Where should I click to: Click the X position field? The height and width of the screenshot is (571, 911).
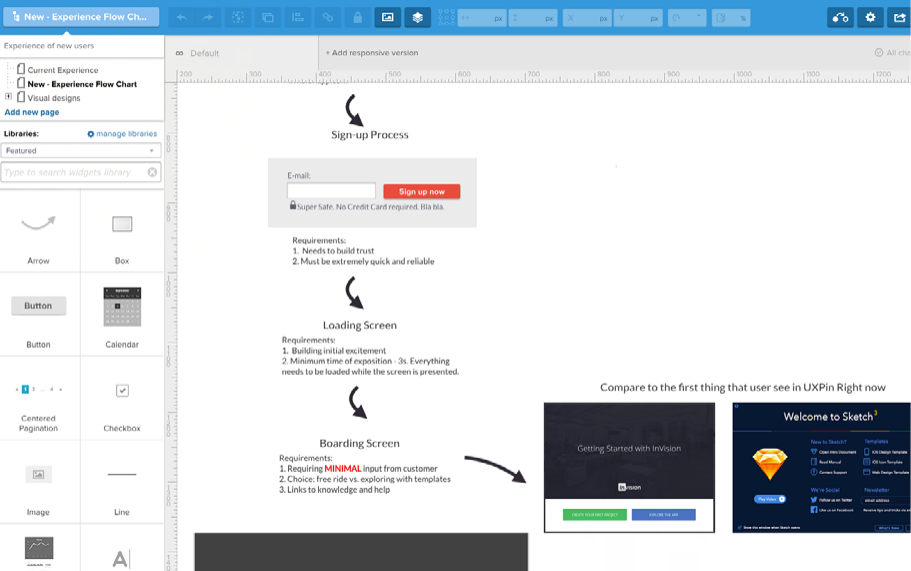tap(587, 18)
